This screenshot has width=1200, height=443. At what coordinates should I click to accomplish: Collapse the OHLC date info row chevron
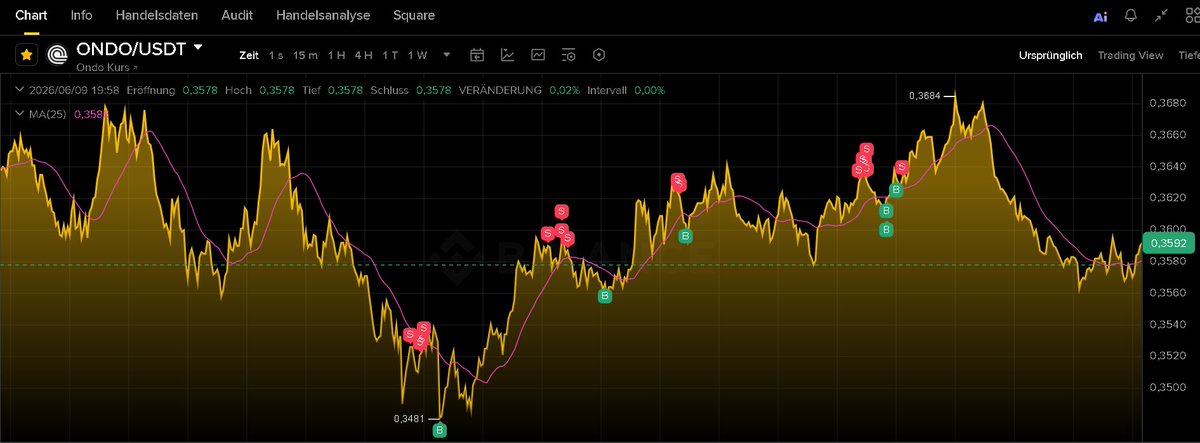click(x=20, y=90)
